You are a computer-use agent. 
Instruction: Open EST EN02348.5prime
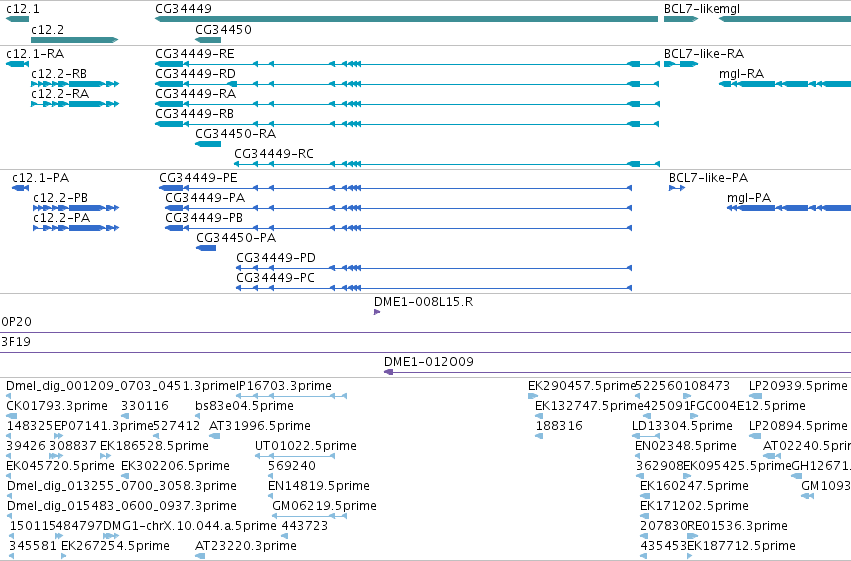tap(638, 456)
